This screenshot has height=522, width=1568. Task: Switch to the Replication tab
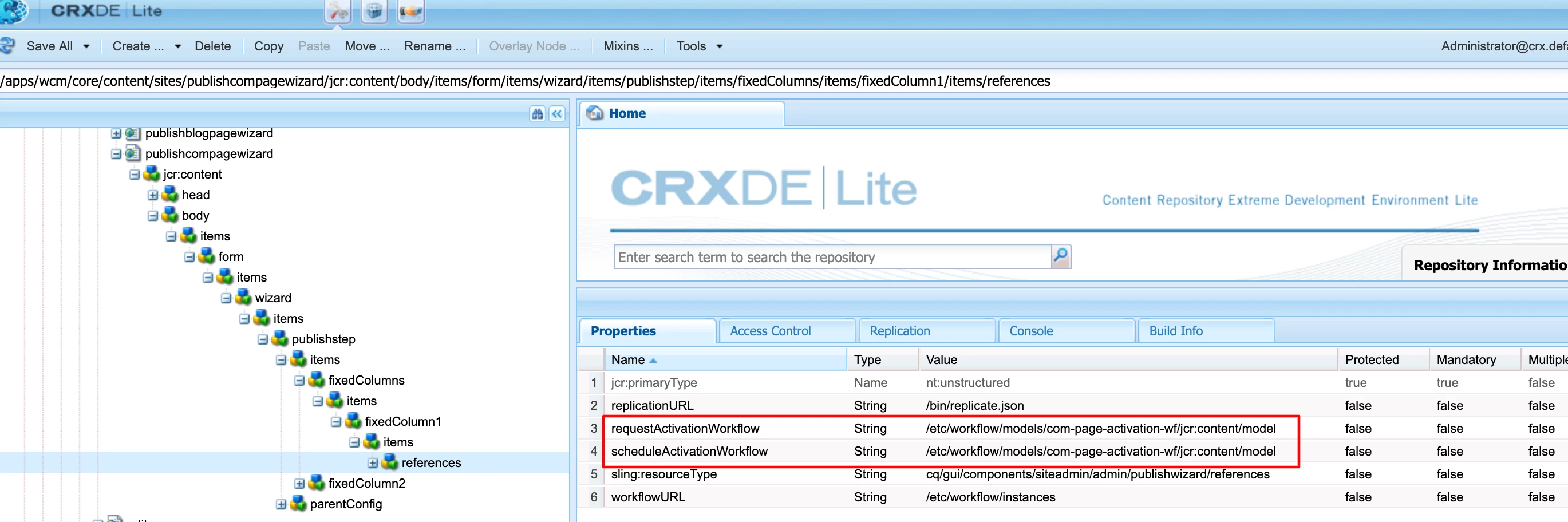click(x=926, y=331)
